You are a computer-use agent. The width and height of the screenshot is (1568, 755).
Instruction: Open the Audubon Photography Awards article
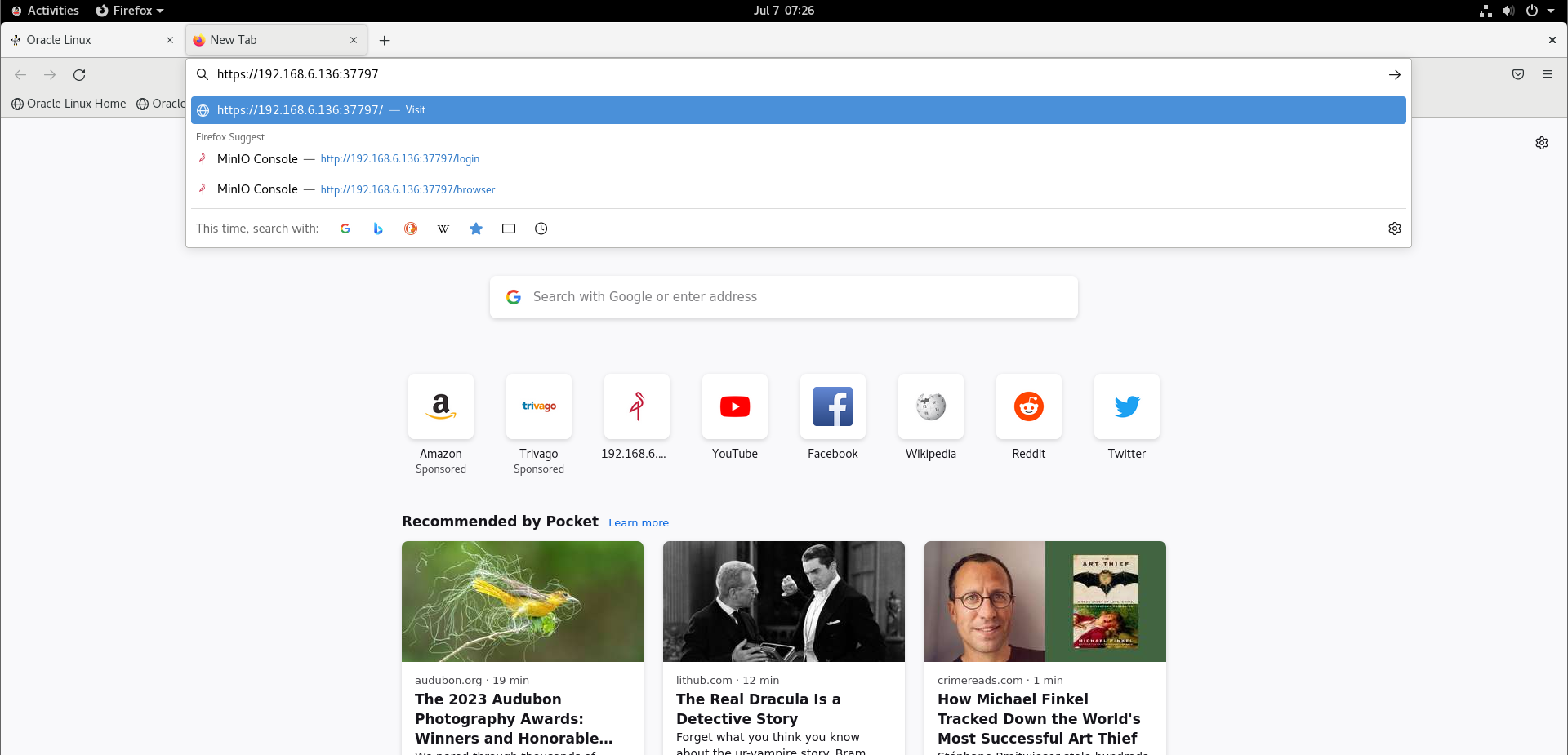(x=514, y=718)
